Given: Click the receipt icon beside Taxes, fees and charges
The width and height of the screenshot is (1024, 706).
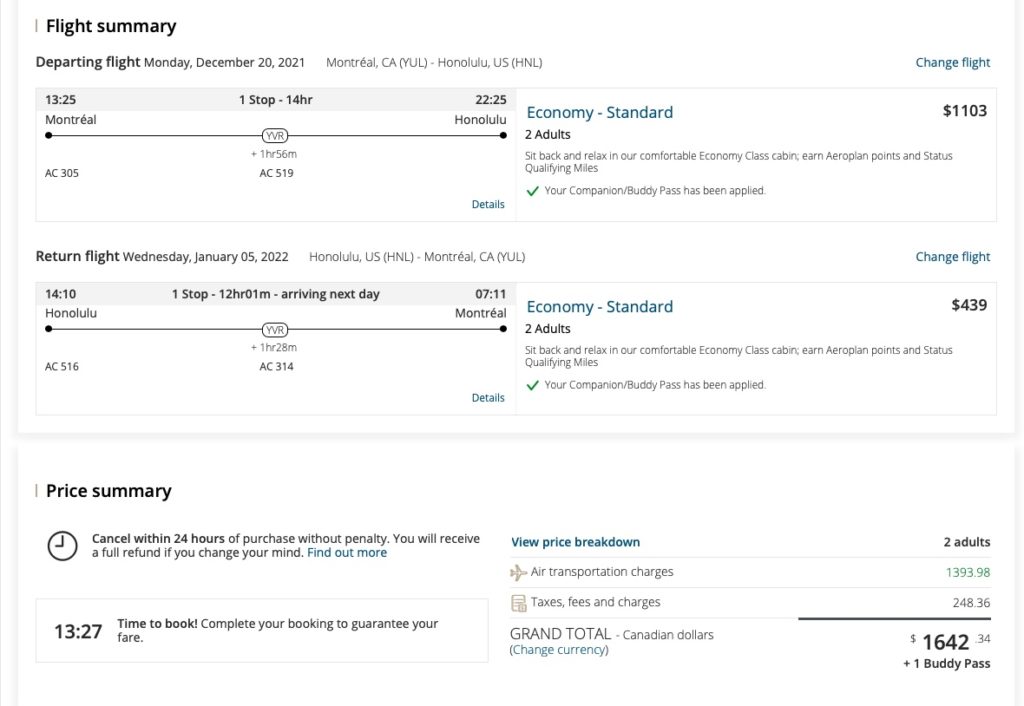Looking at the screenshot, I should click(x=518, y=602).
